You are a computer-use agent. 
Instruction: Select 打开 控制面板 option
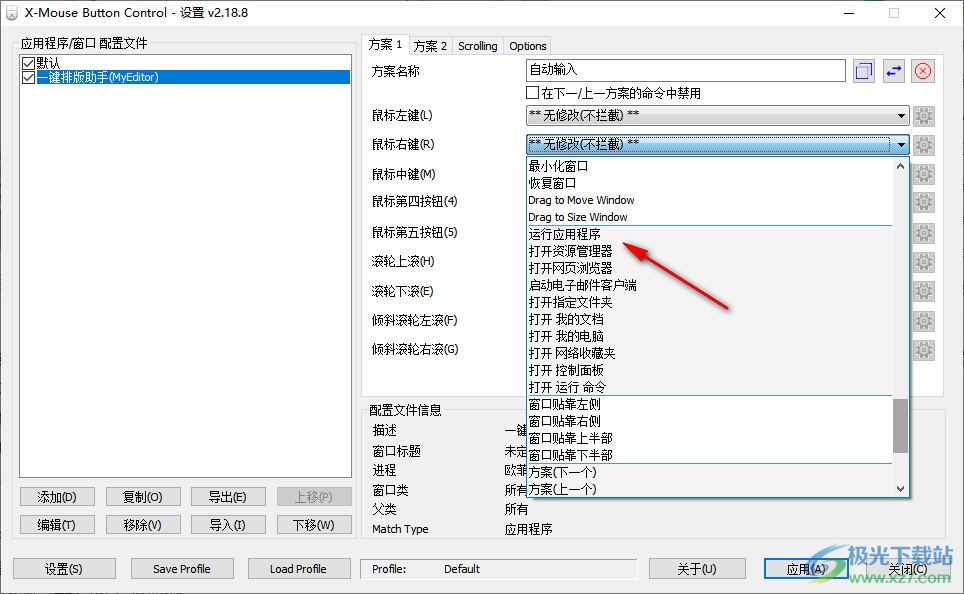710,371
